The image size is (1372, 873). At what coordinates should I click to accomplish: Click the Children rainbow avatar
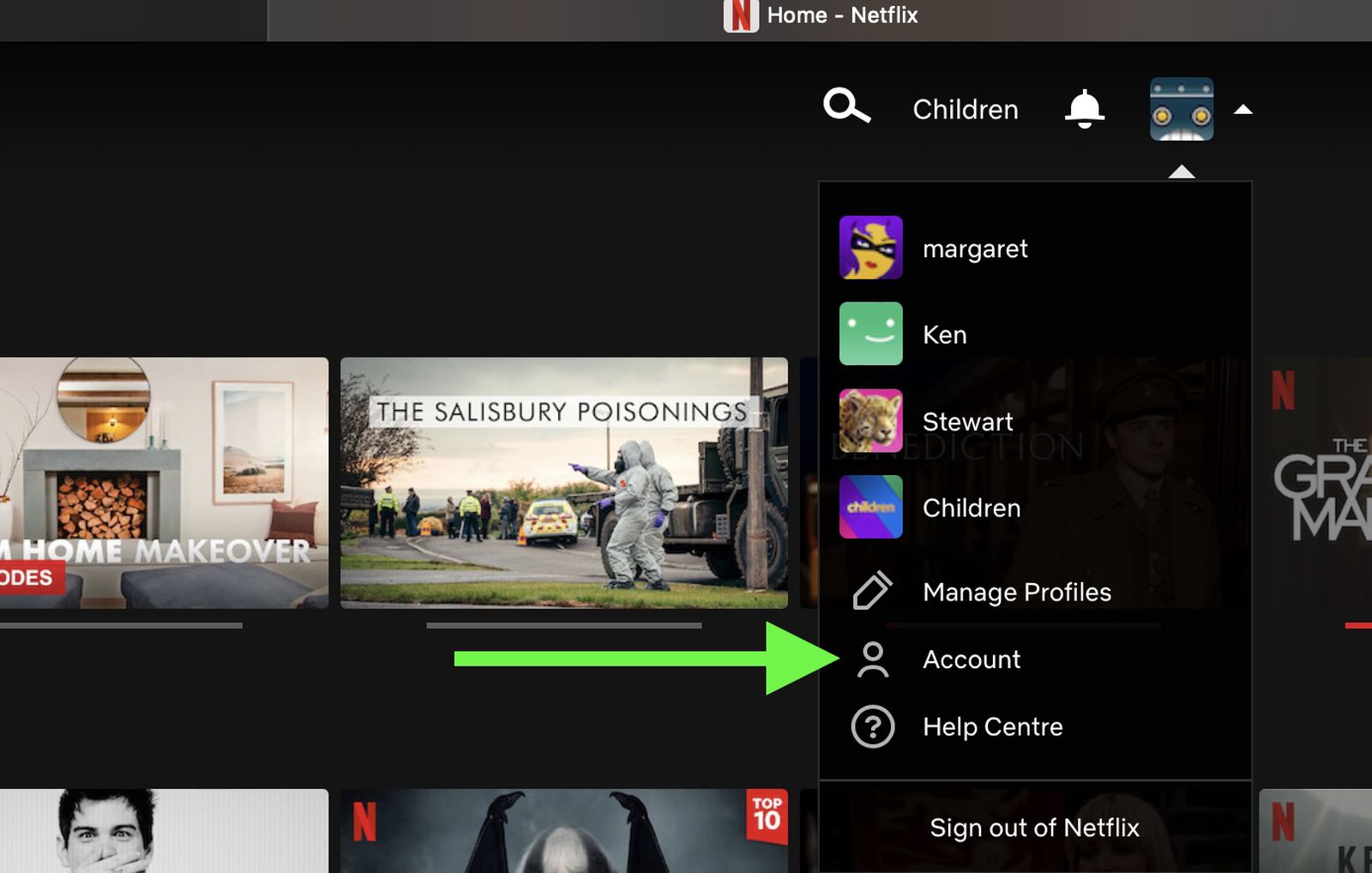870,507
